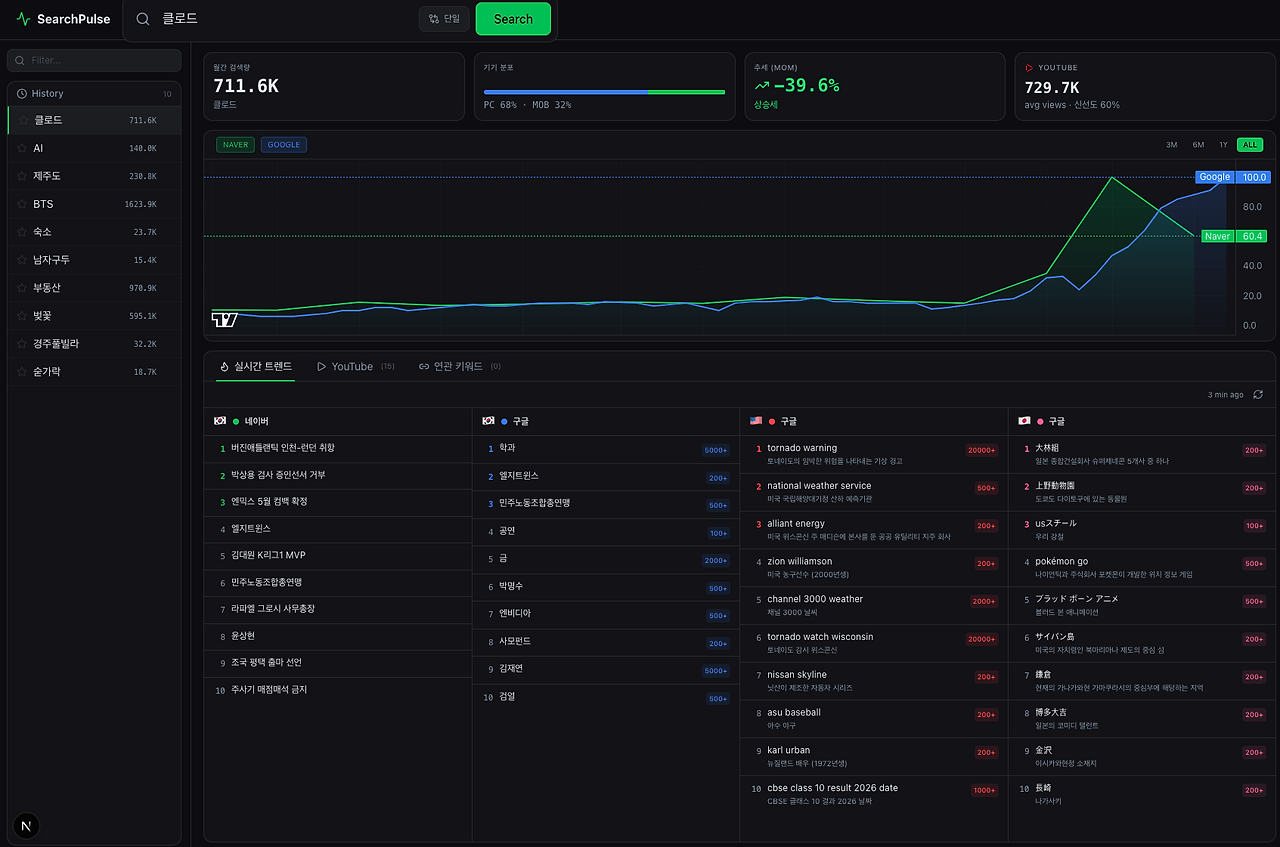The width and height of the screenshot is (1280, 847).
Task: Focus the history Filter input field
Action: [94, 60]
